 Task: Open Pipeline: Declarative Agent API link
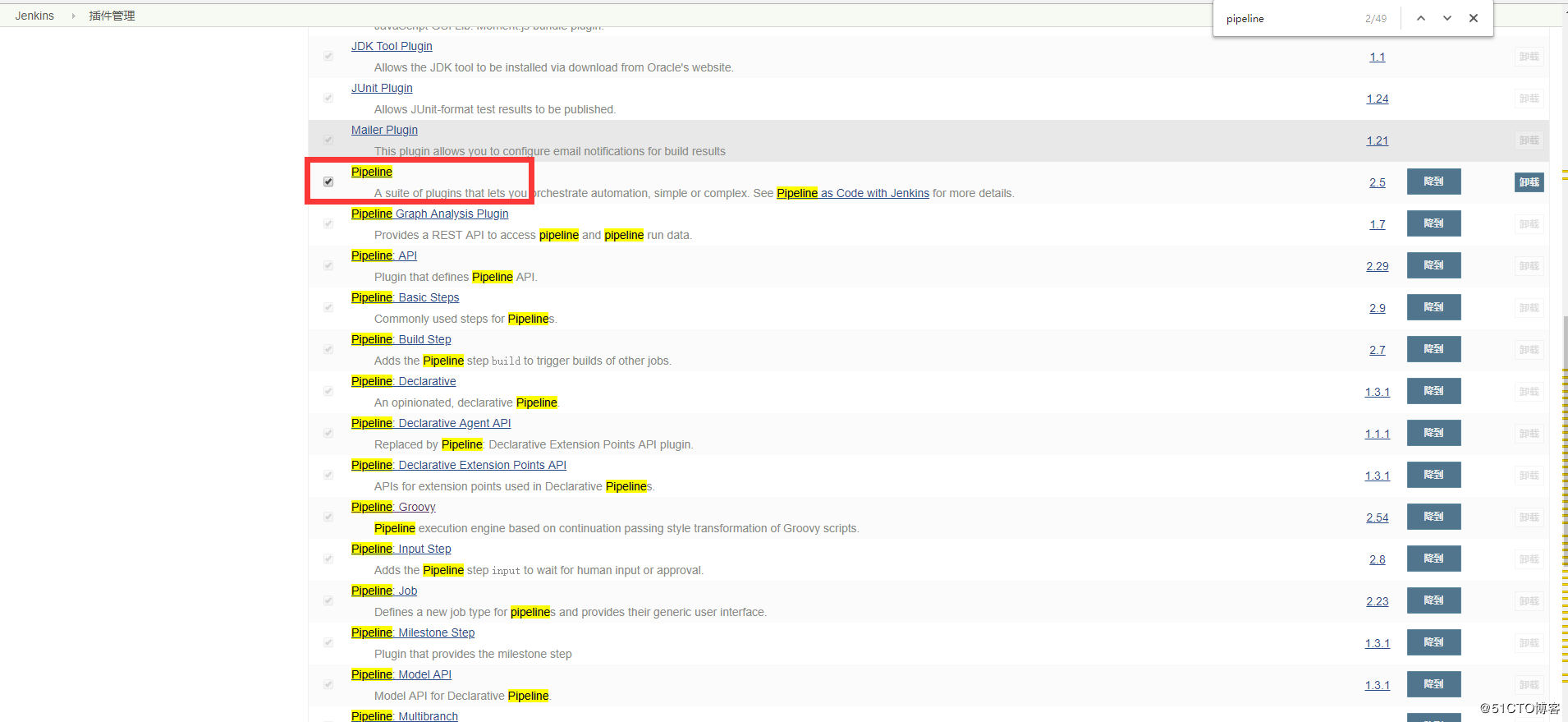(431, 423)
